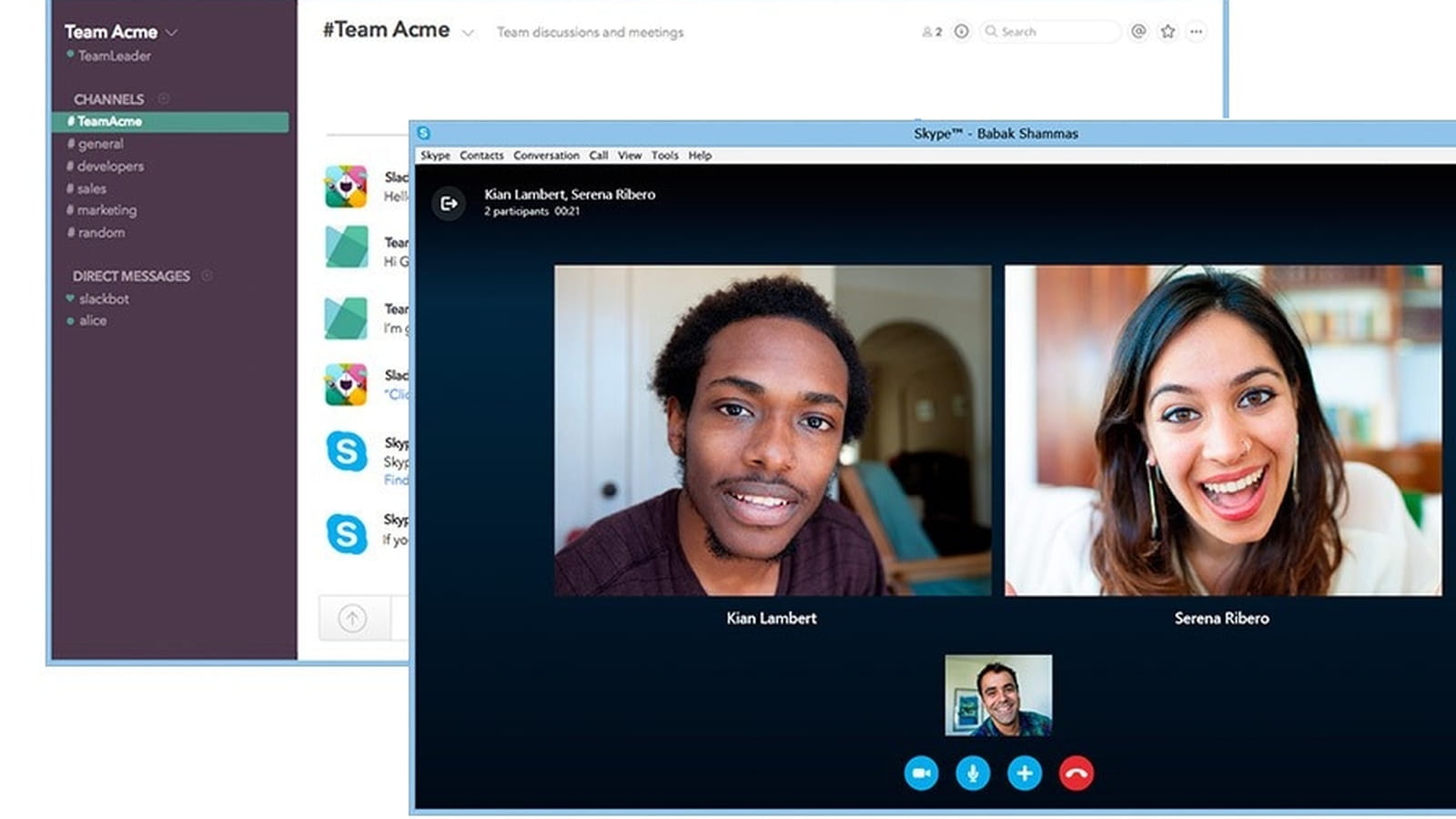The height and width of the screenshot is (819, 1456).
Task: Open the #developers channel in Slack
Action: click(x=105, y=166)
